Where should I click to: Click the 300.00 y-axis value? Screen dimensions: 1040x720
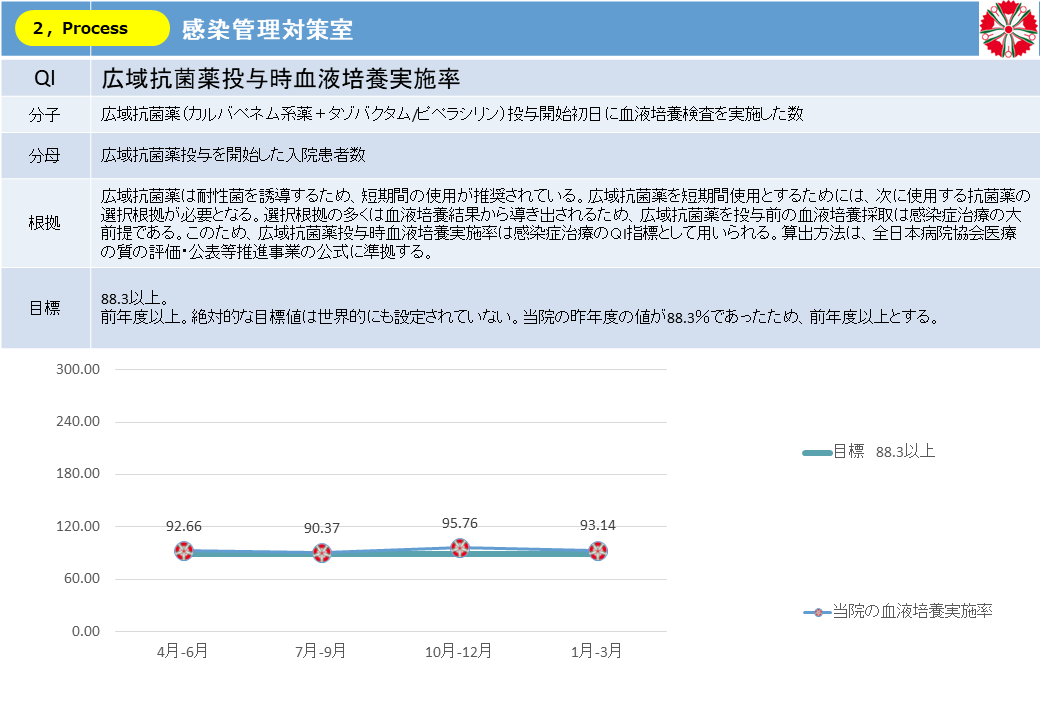point(79,369)
